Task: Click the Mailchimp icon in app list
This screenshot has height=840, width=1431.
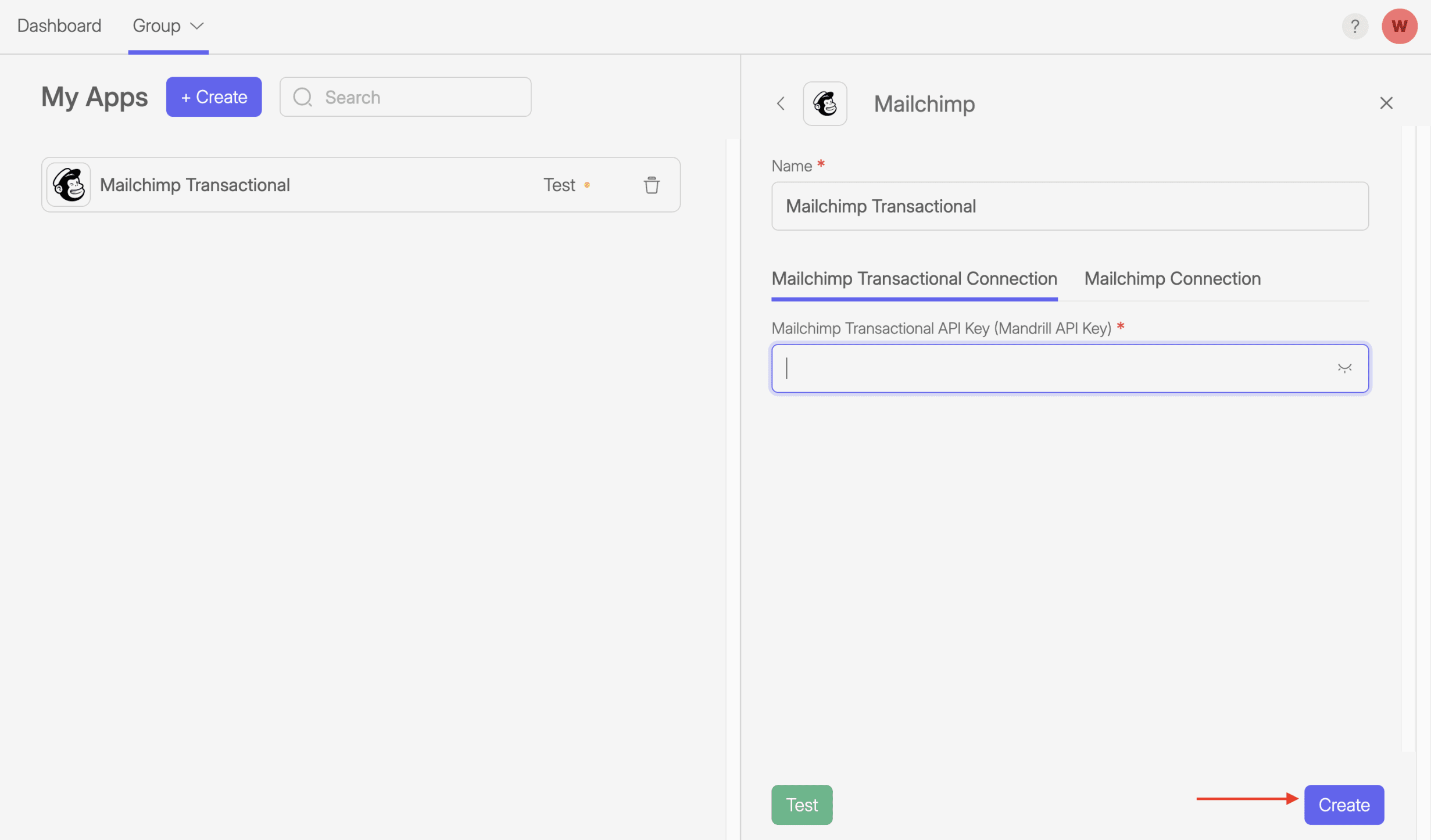Action: (x=69, y=185)
